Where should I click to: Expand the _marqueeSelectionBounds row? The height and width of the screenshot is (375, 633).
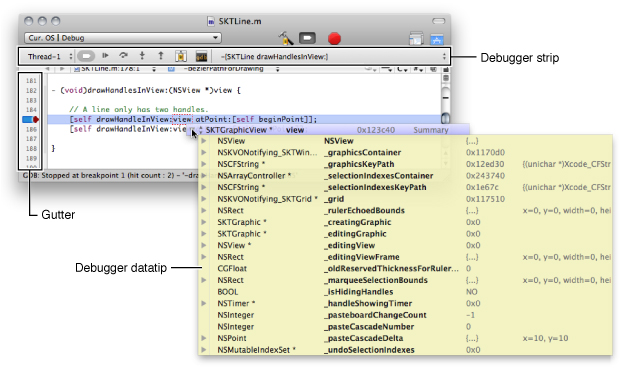[204, 280]
